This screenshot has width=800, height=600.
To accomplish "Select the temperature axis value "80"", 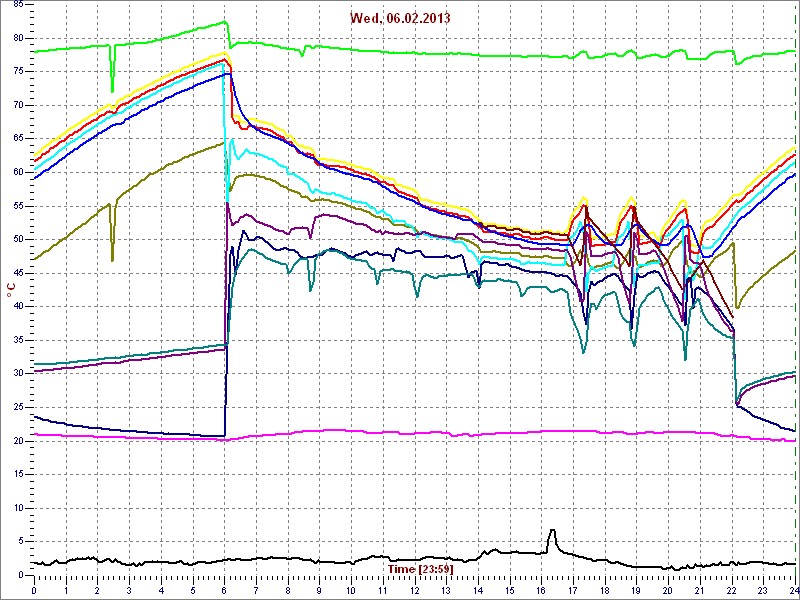I will 17,38.
